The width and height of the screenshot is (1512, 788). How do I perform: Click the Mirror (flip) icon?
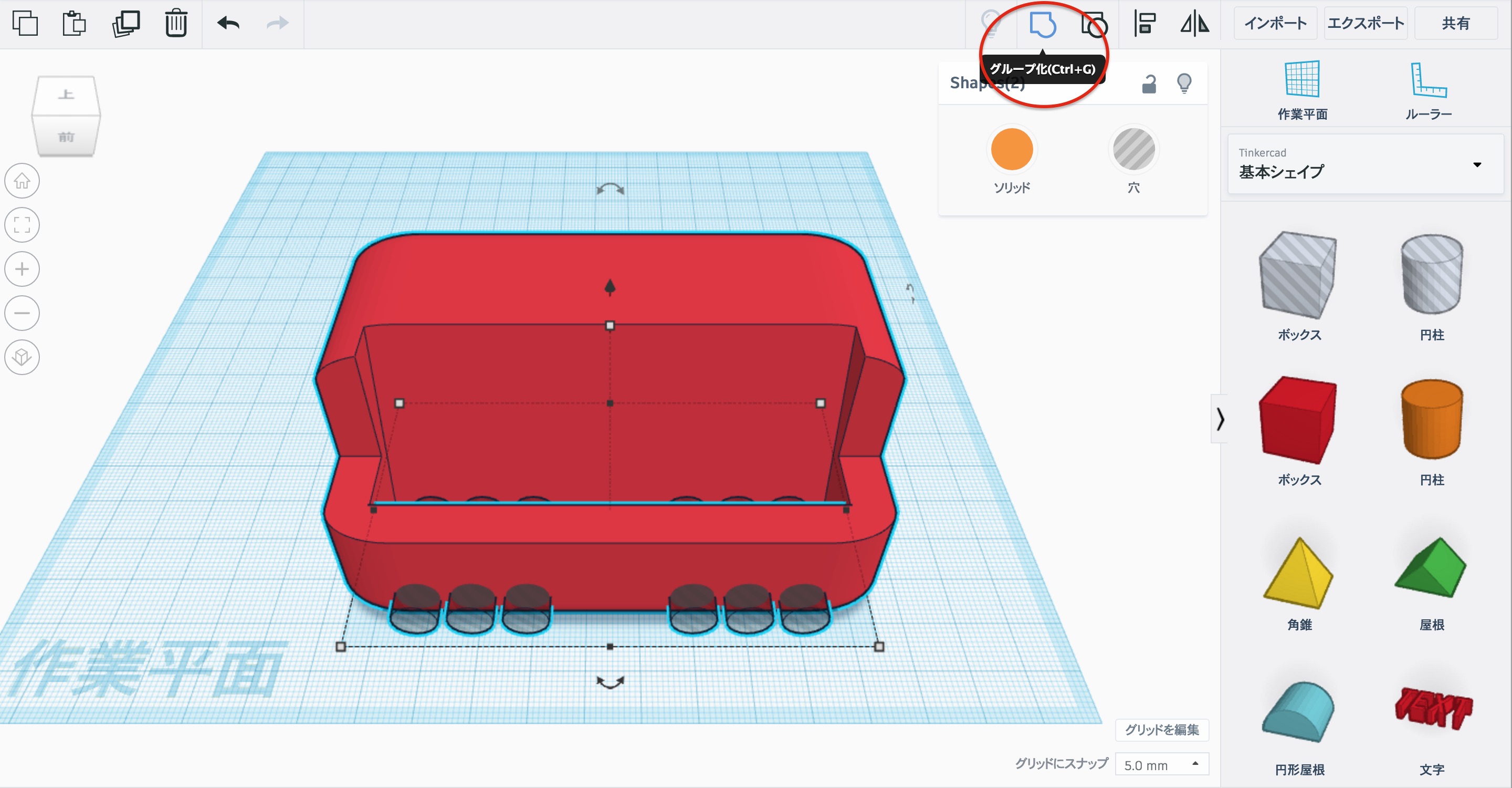[x=1195, y=24]
